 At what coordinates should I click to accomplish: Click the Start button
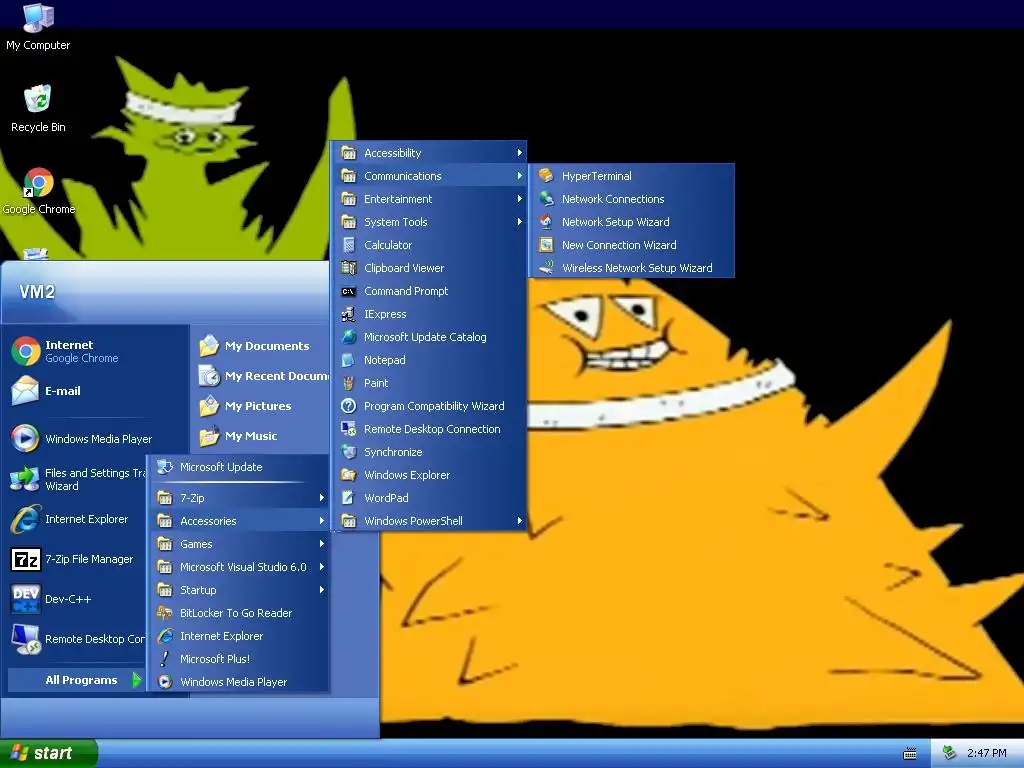(x=48, y=753)
